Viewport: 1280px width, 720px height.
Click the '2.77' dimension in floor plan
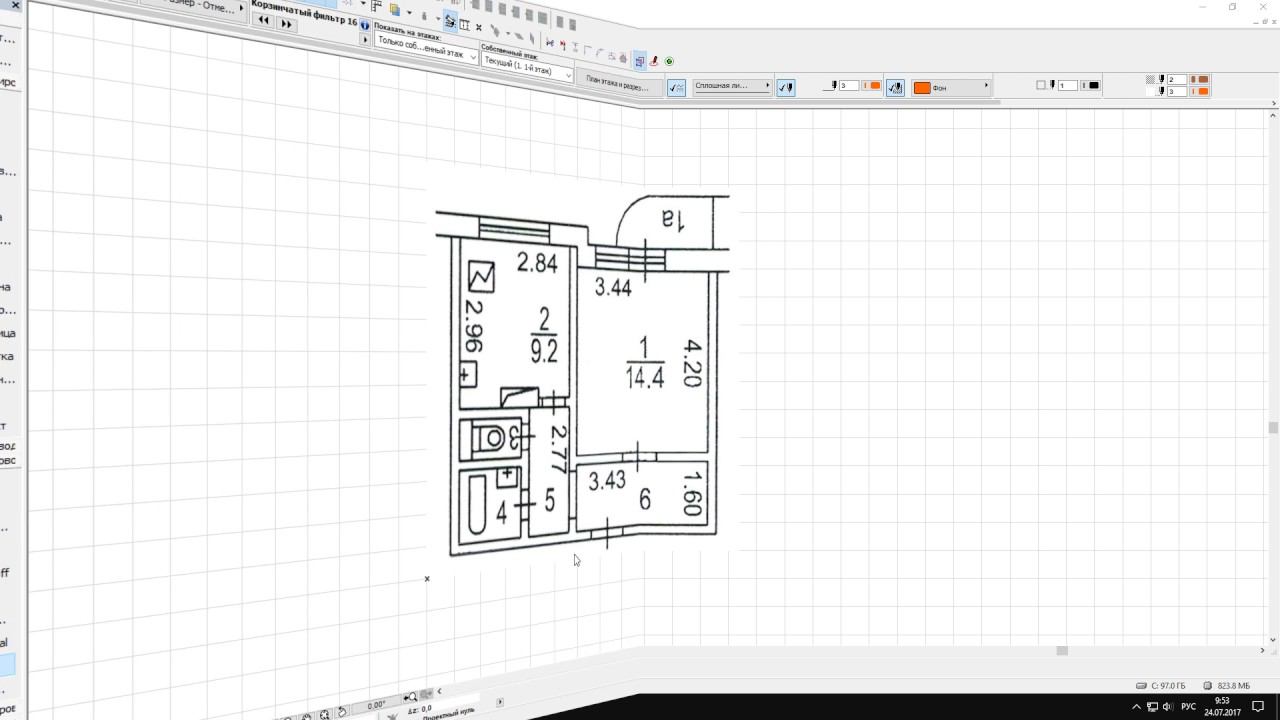click(x=559, y=450)
